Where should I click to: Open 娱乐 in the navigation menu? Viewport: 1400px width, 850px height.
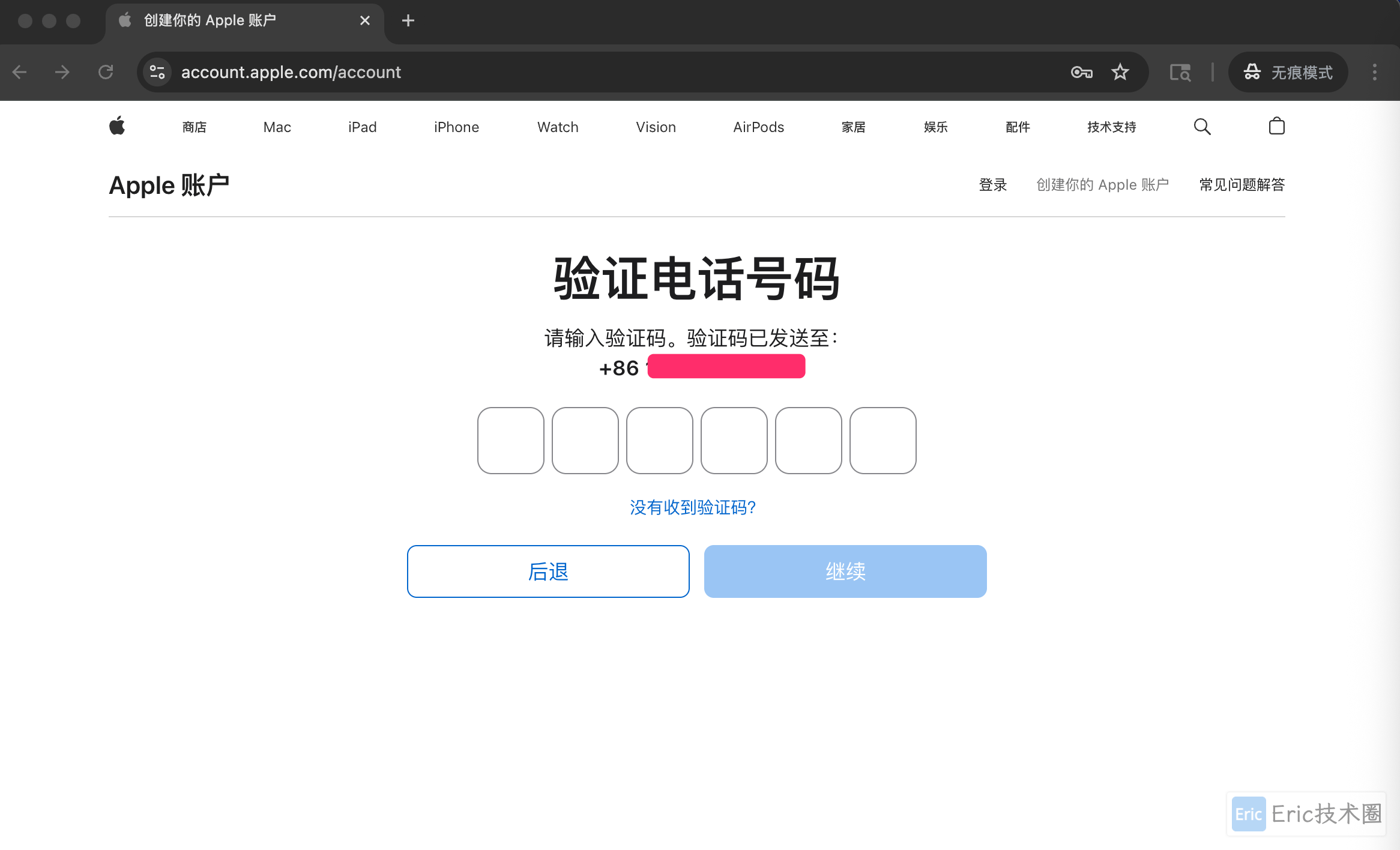[936, 127]
